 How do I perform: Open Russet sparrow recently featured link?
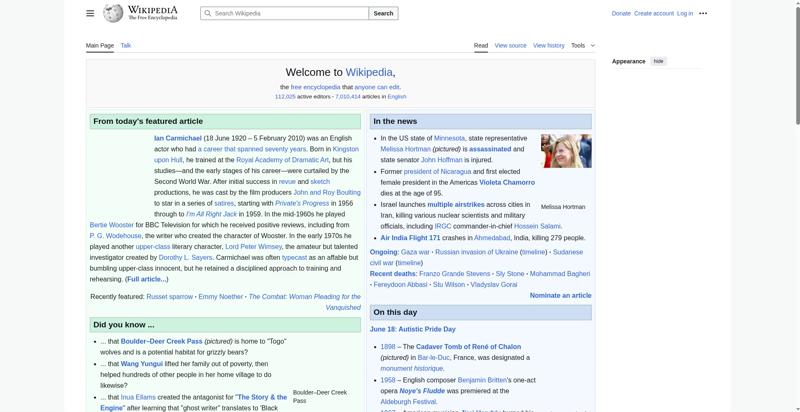pyautogui.click(x=169, y=297)
